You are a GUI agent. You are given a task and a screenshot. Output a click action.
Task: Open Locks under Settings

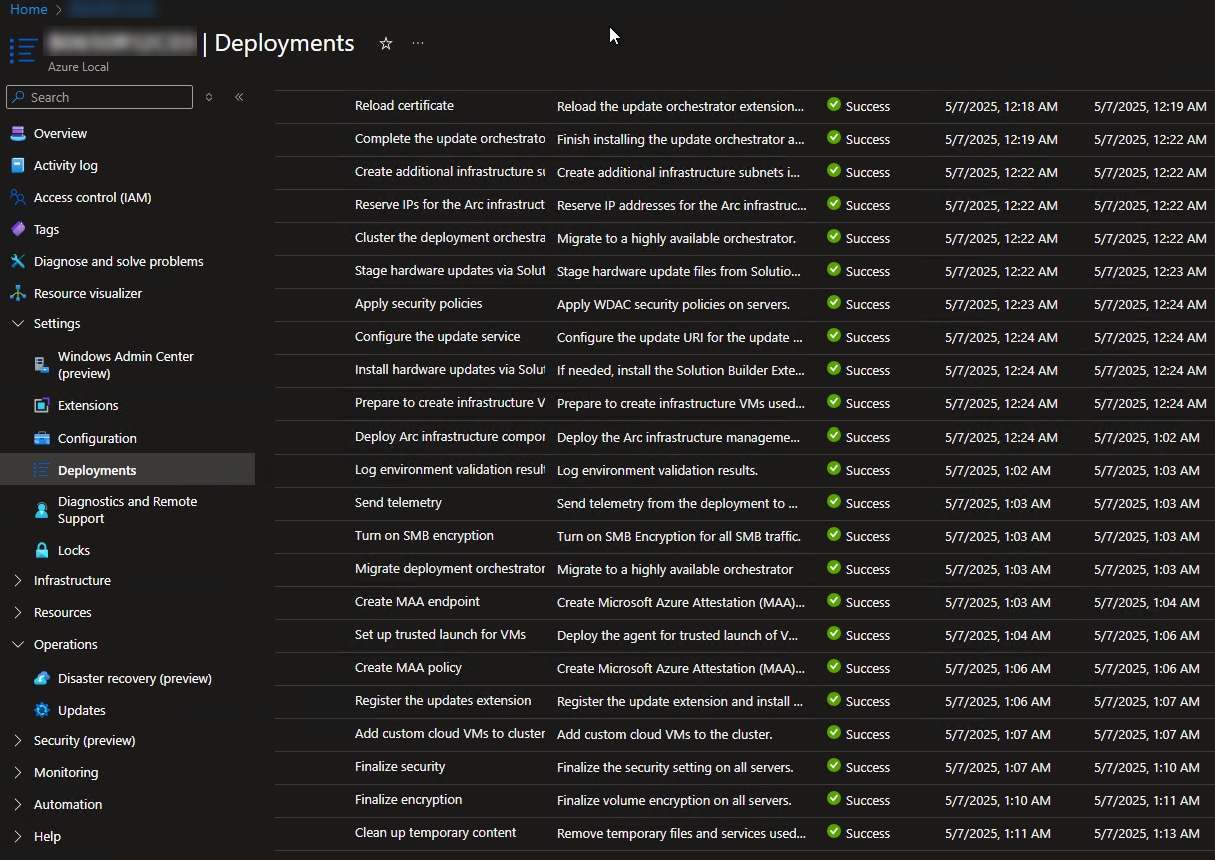click(x=74, y=550)
